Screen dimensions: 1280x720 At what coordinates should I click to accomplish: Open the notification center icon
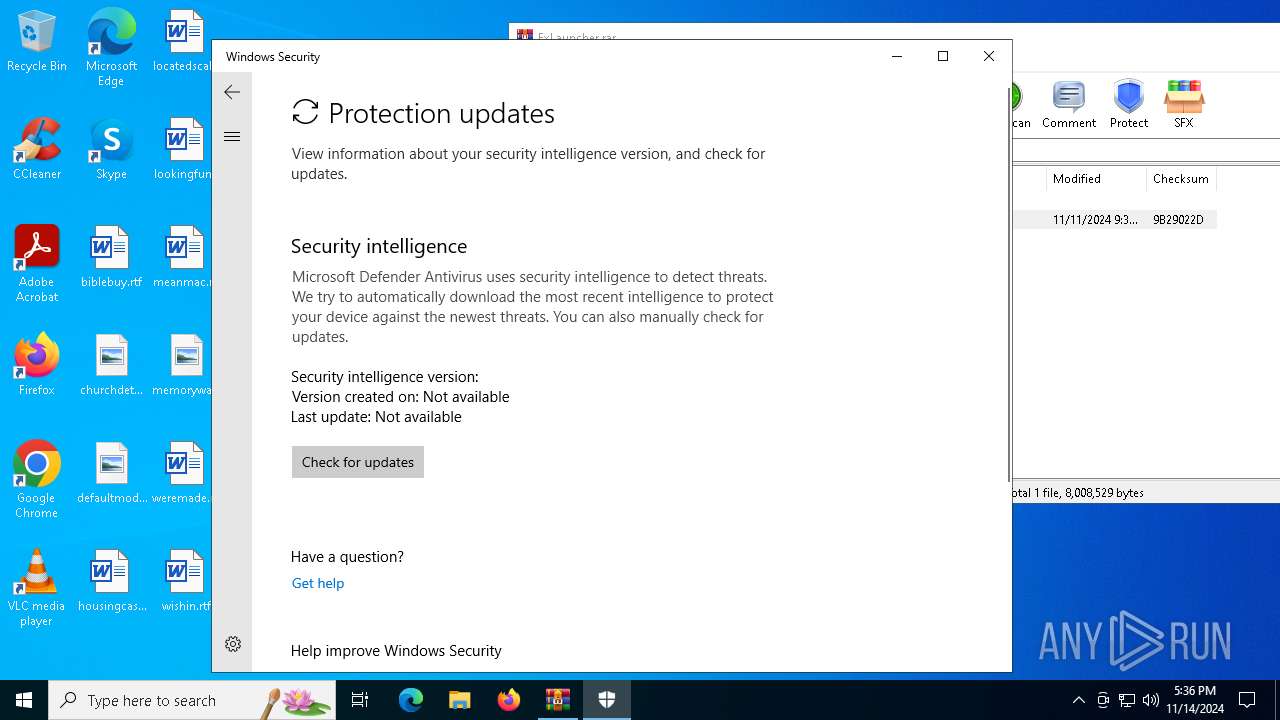(1247, 700)
